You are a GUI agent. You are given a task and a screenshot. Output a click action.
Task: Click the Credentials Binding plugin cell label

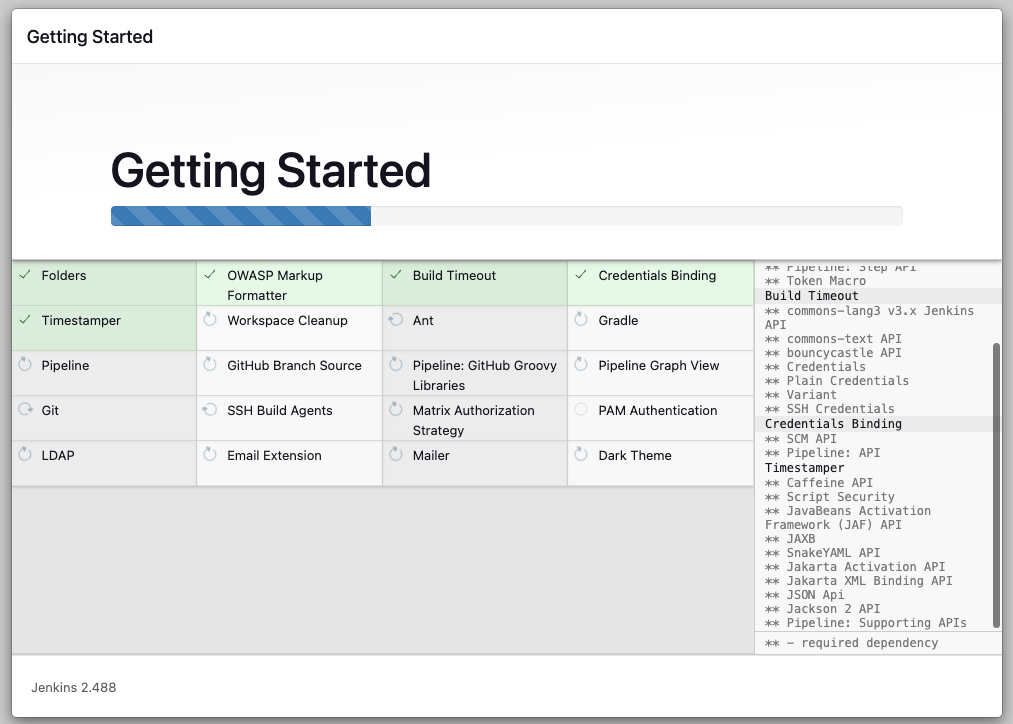point(657,275)
